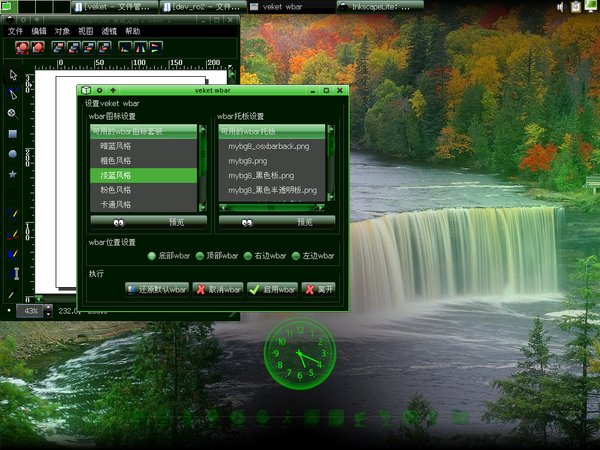Click the zoom percentage stepper arrows
This screenshot has width=600, height=450.
[x=47, y=311]
